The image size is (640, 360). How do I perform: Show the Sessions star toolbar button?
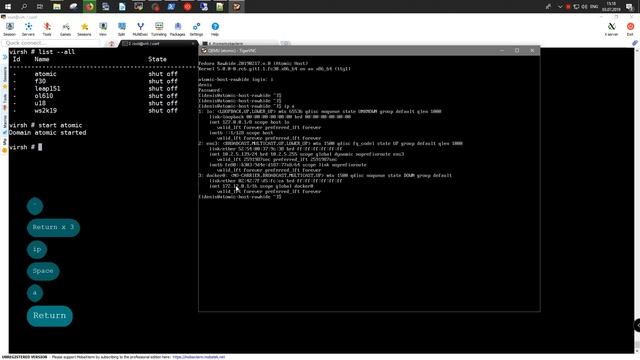[x=84, y=29]
